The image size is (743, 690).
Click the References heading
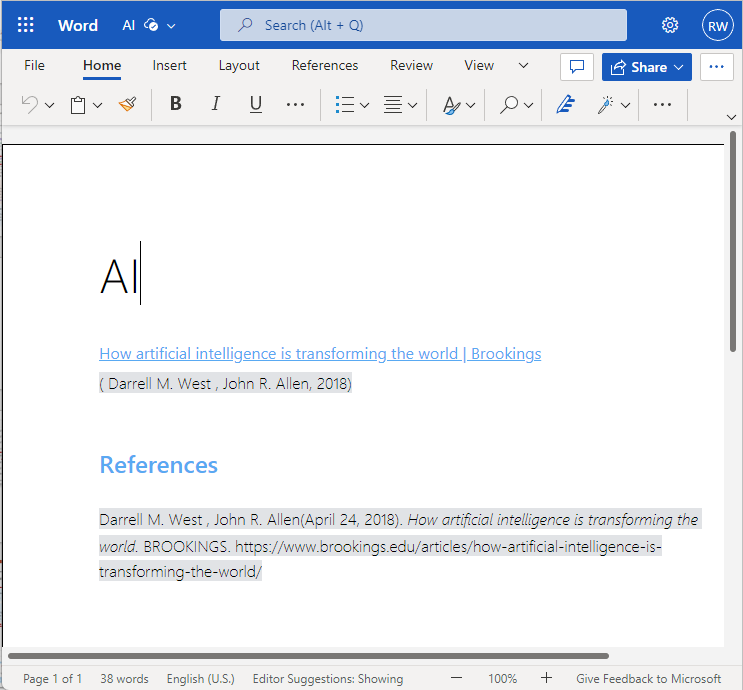(x=158, y=465)
